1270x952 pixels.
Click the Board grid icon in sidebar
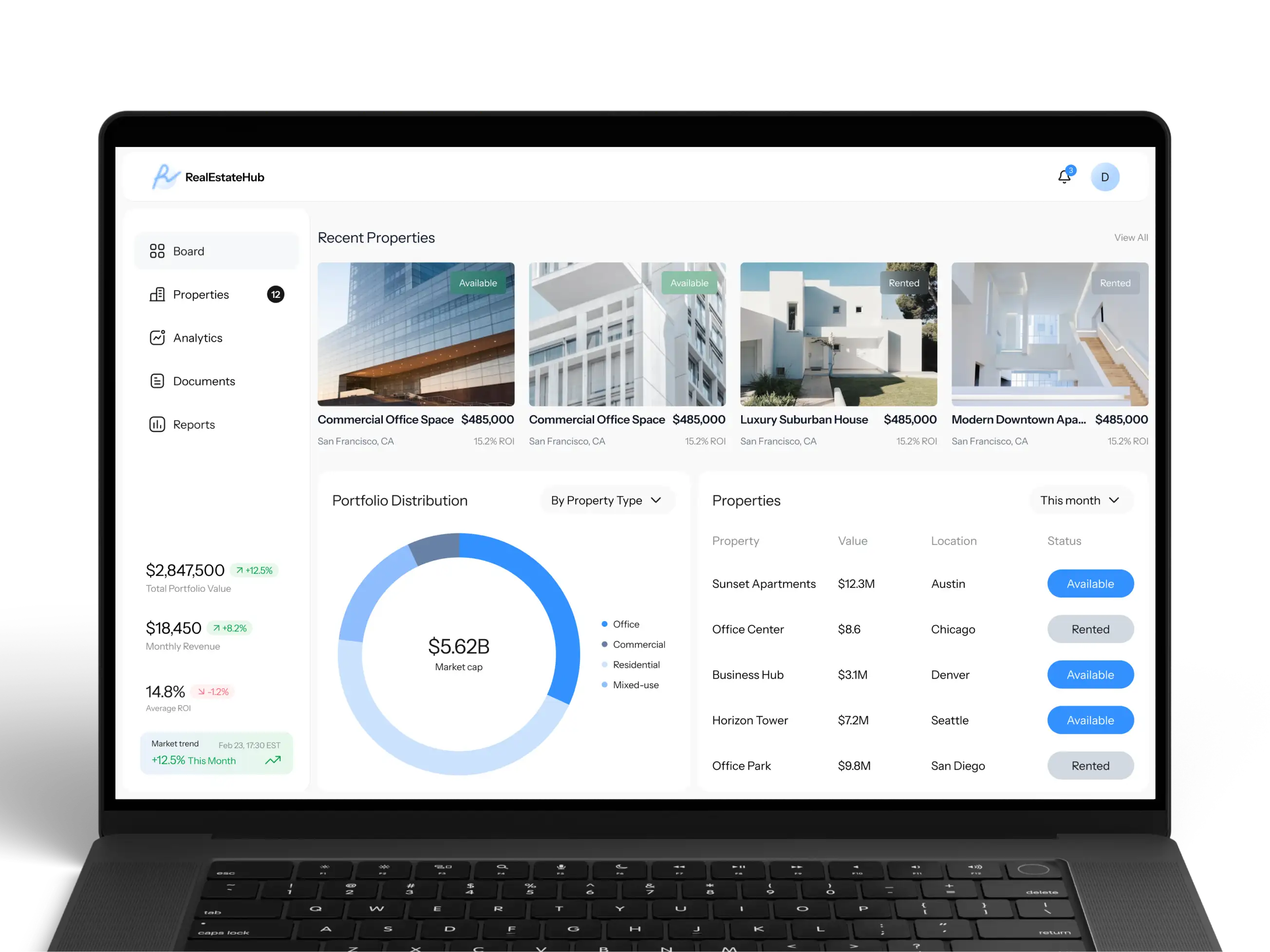[x=157, y=251]
